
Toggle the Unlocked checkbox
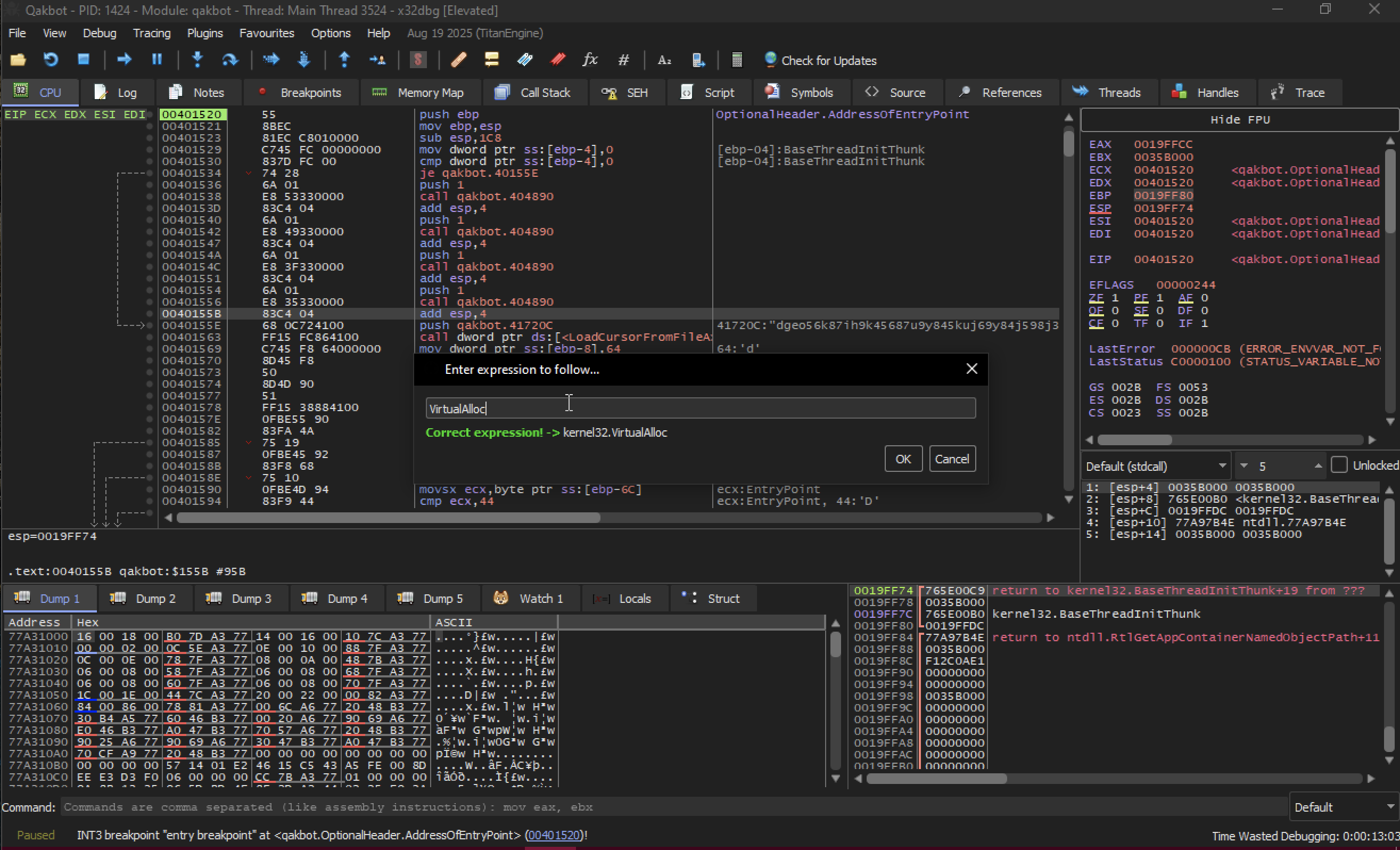(x=1339, y=465)
